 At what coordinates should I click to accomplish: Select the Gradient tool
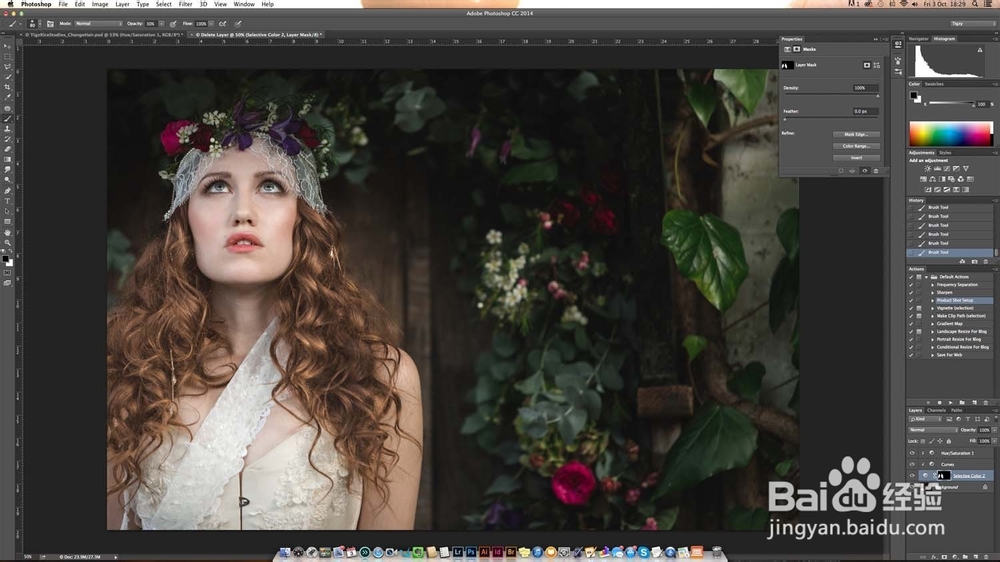(x=8, y=159)
